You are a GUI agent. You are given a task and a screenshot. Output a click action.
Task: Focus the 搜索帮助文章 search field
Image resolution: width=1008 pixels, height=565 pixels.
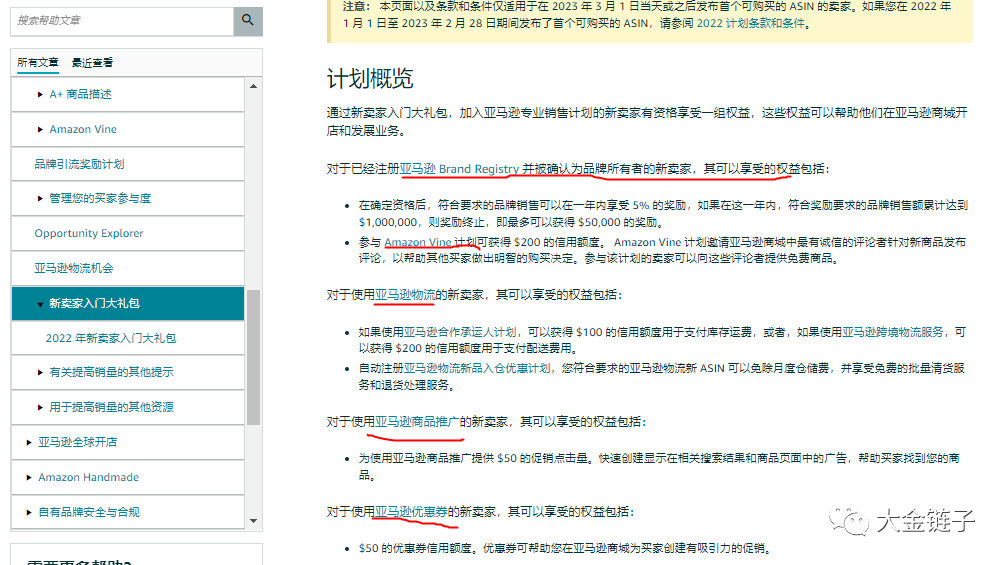122,21
